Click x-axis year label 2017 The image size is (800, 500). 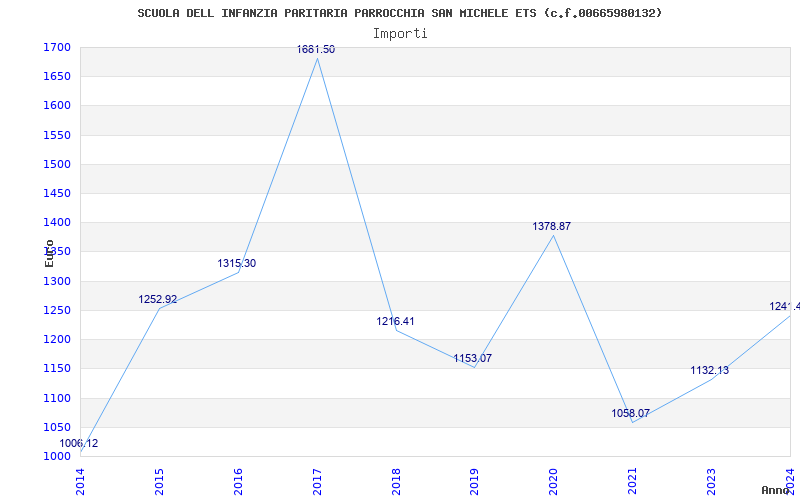coord(317,482)
